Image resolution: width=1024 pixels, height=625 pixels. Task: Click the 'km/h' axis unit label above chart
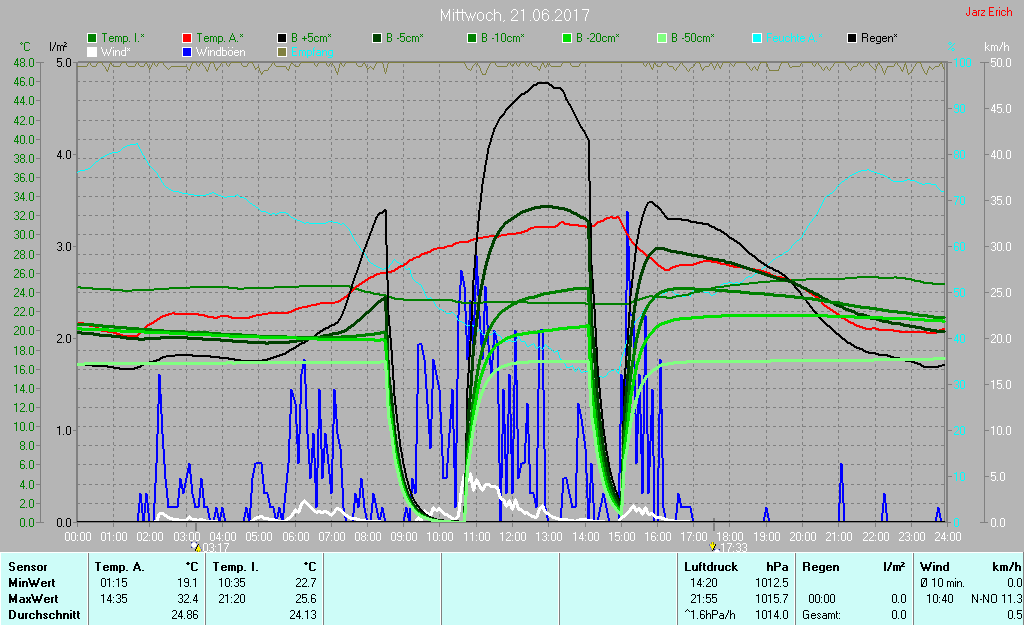pyautogui.click(x=997, y=47)
